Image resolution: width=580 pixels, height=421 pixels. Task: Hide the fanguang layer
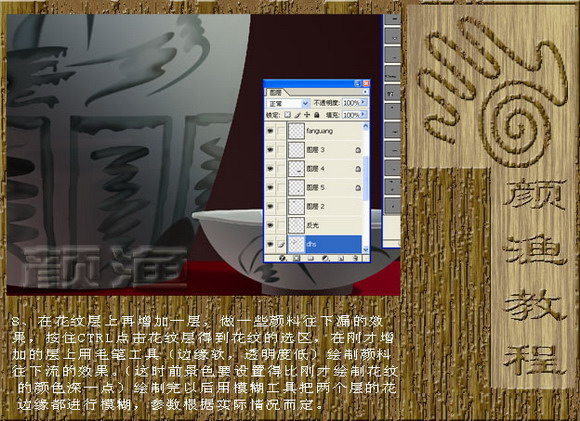click(270, 131)
